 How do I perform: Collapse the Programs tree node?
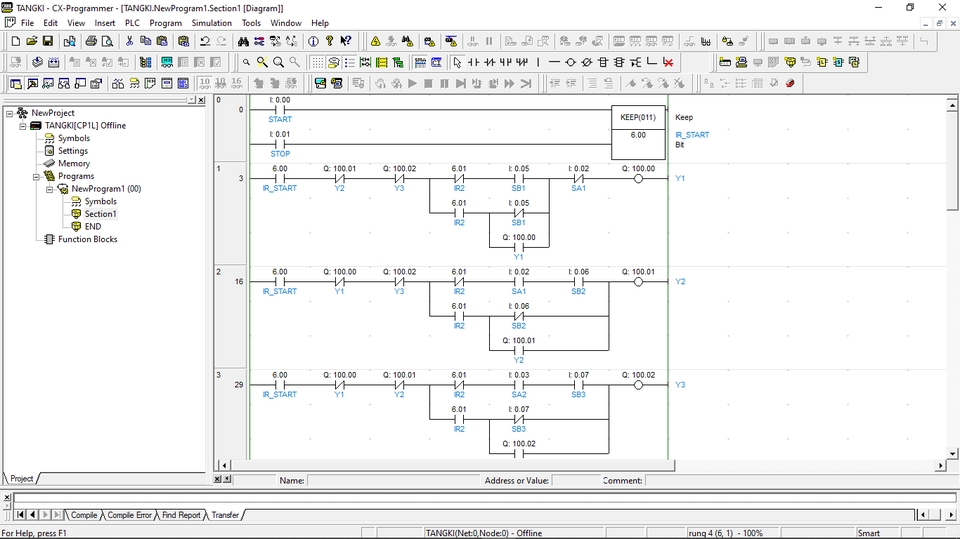(x=36, y=176)
